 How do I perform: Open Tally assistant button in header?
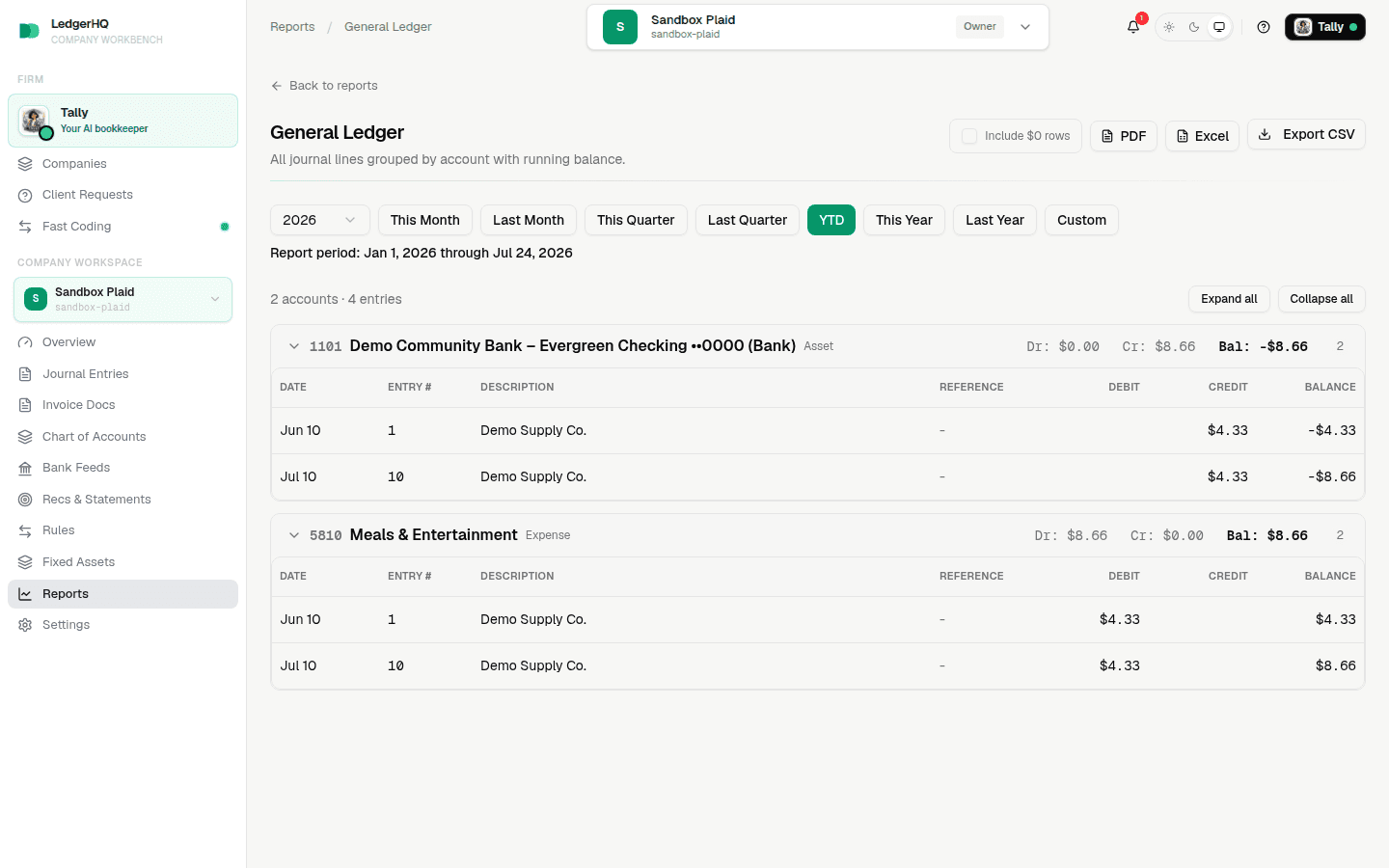1324,27
